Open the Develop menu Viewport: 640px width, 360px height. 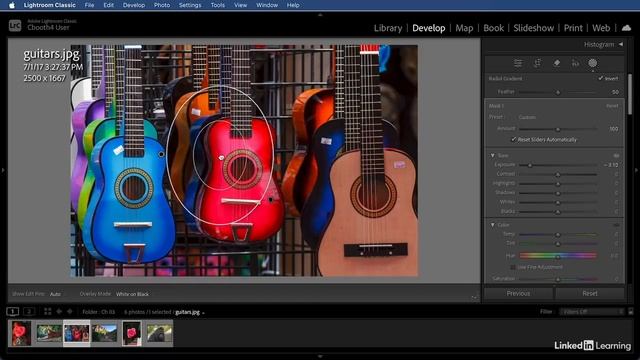pyautogui.click(x=134, y=5)
